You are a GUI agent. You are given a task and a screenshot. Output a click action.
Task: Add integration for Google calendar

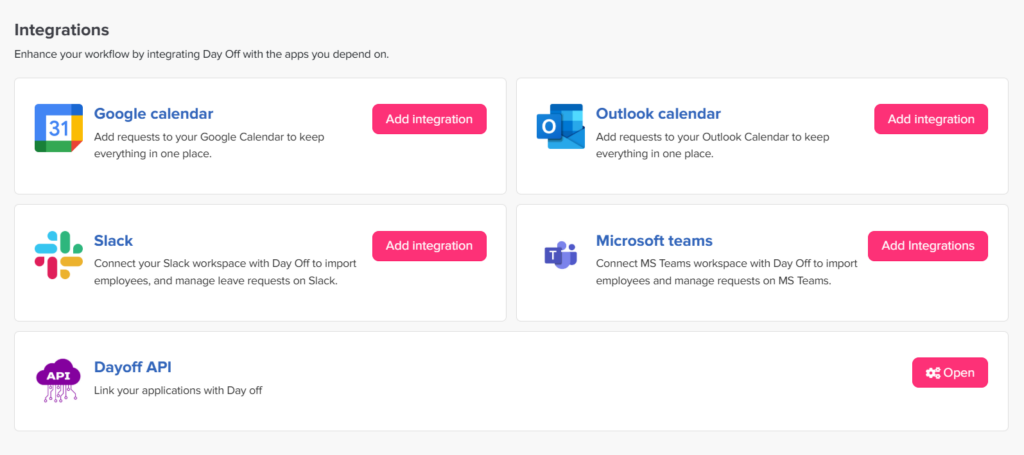[429, 119]
